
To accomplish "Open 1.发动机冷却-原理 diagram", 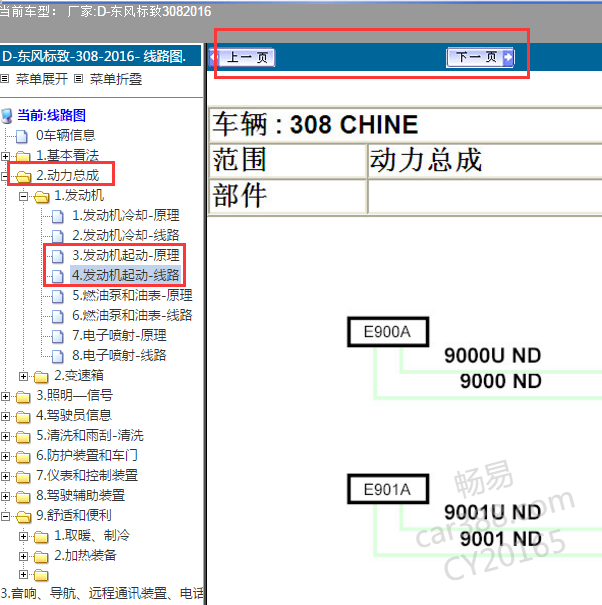I will [x=126, y=215].
